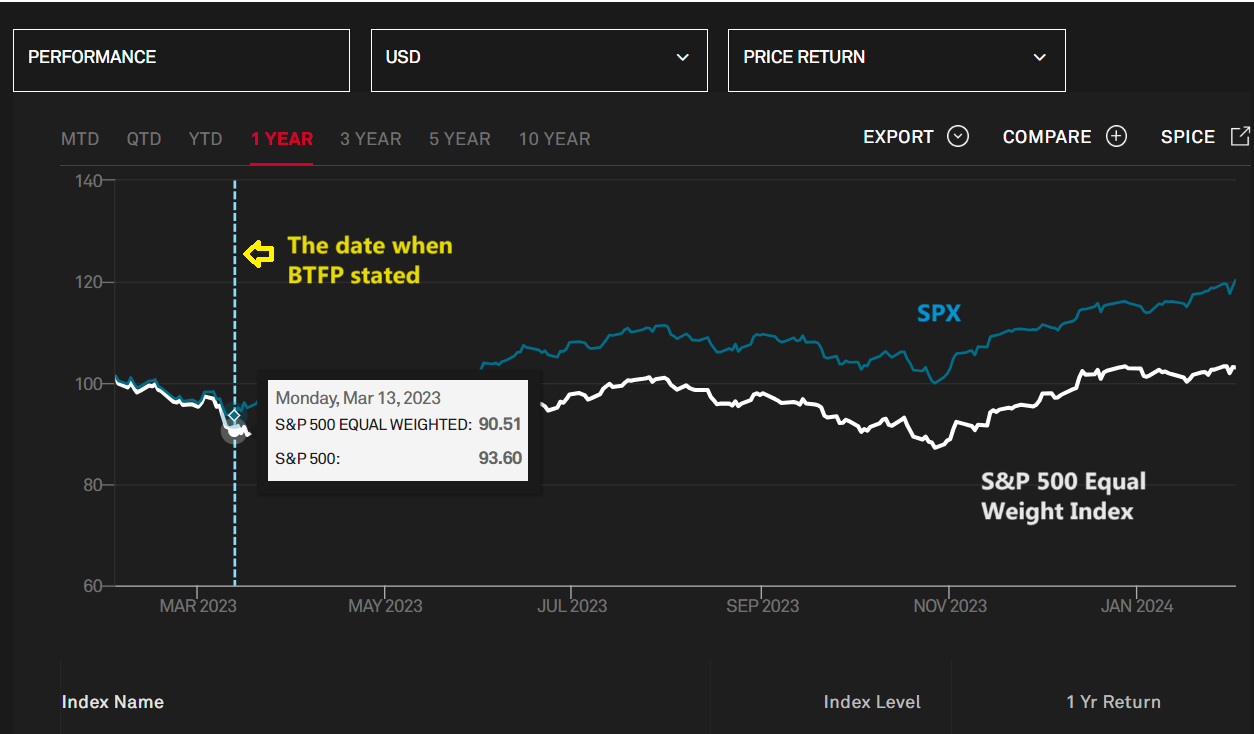Switch to the 10 Year tab
This screenshot has width=1254, height=734.
(x=554, y=139)
